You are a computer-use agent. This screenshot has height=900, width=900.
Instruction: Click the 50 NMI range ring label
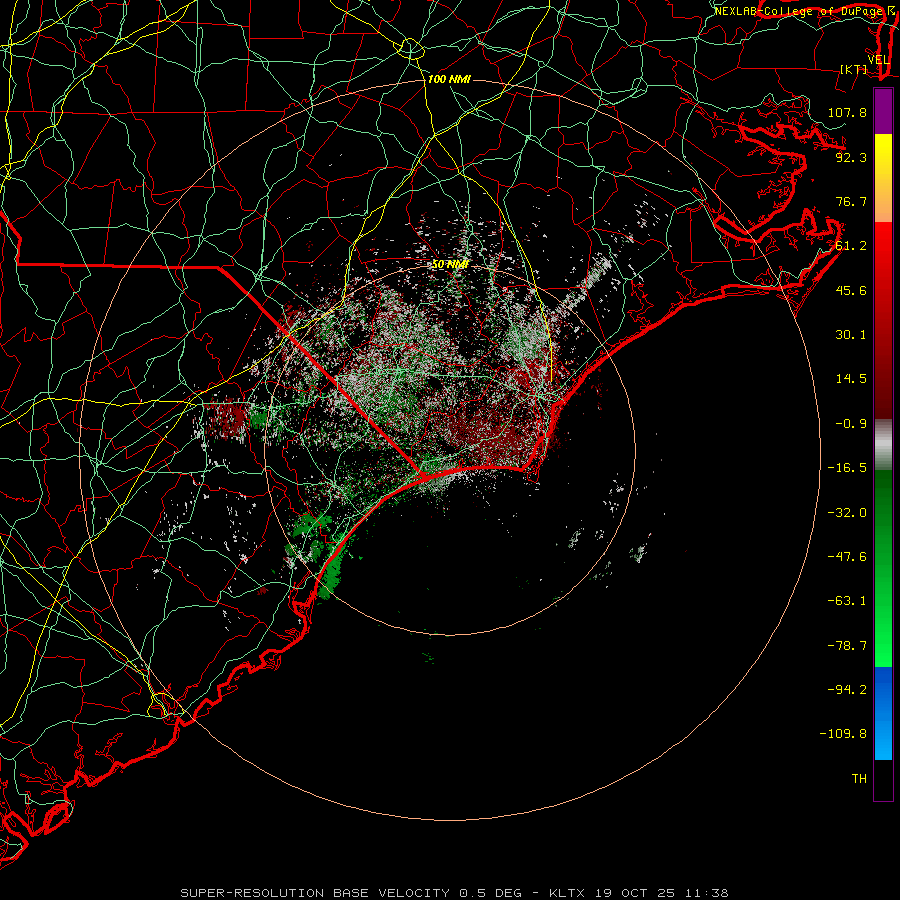[x=450, y=265]
